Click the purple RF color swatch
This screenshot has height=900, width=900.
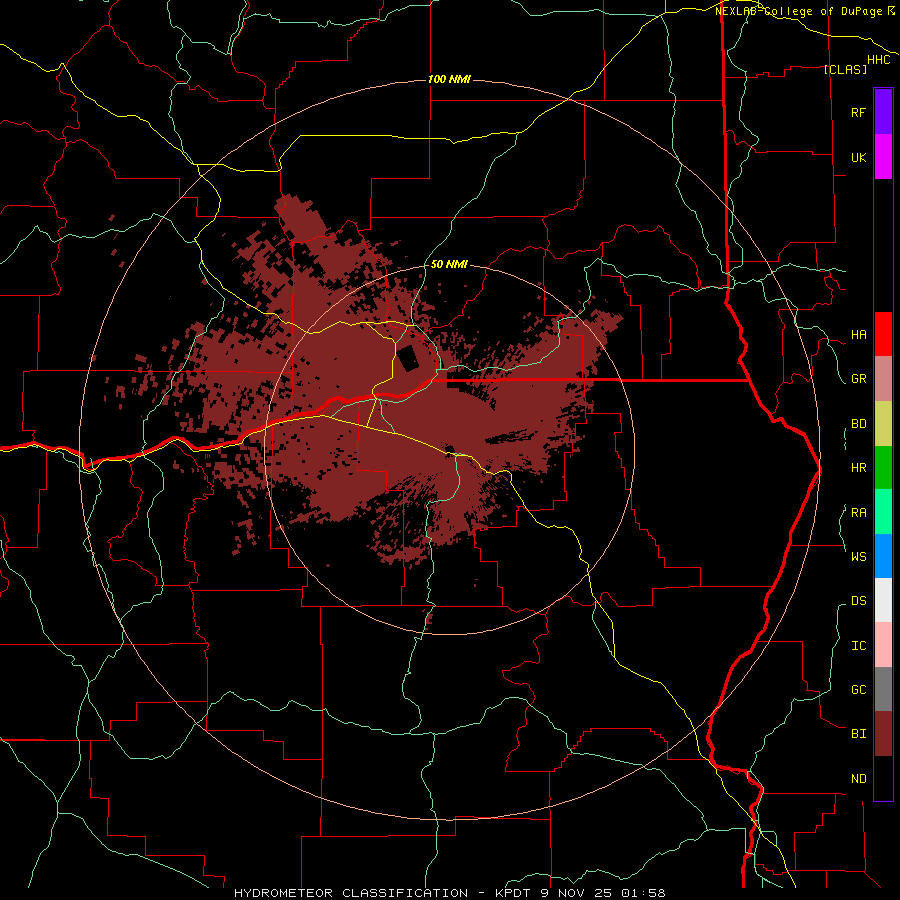point(883,112)
